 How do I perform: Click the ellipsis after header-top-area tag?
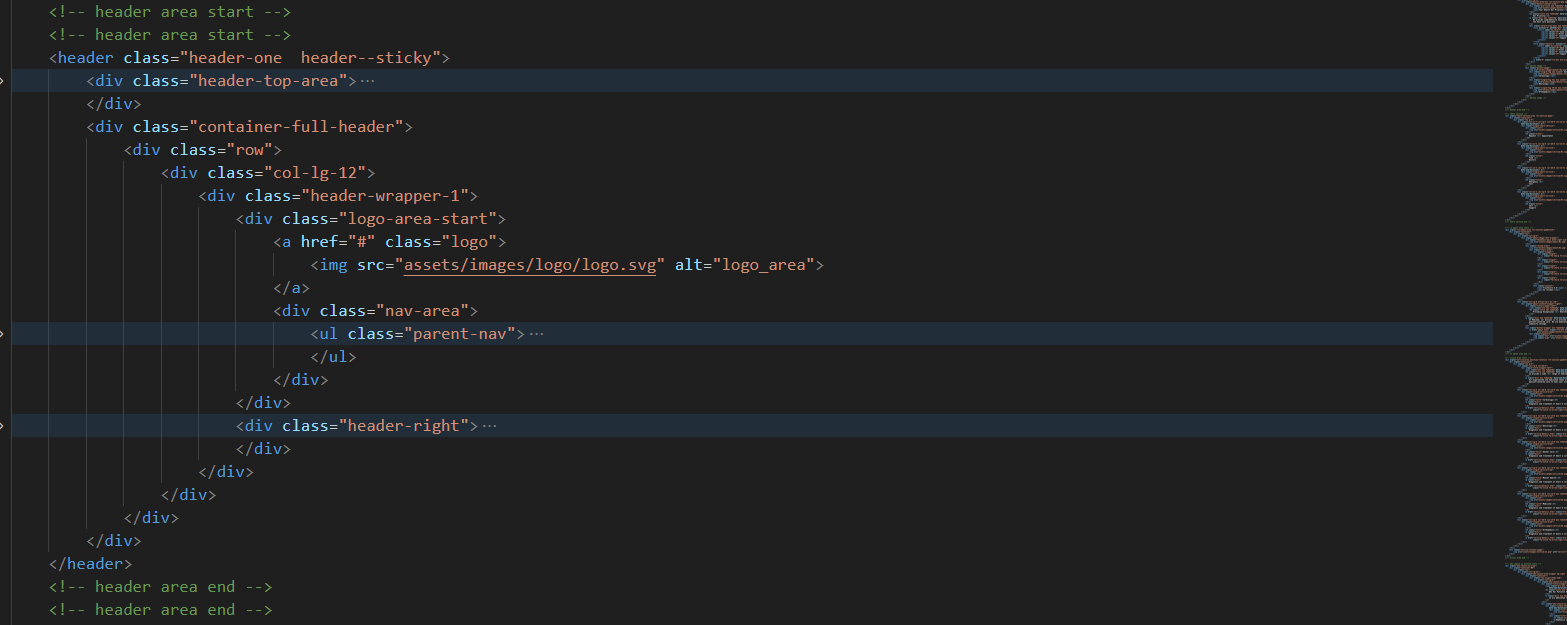pyautogui.click(x=367, y=81)
